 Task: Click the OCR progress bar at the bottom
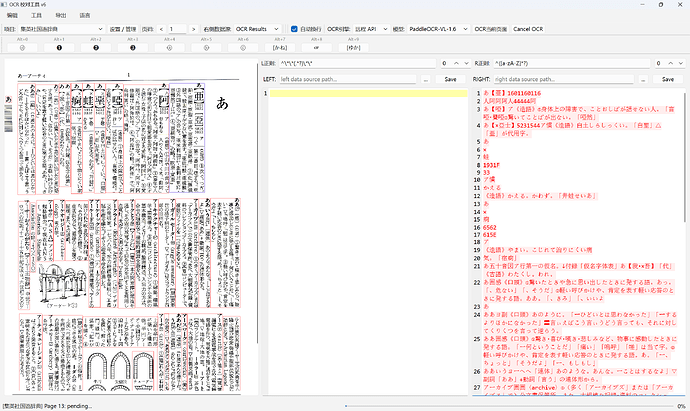[x=510, y=406]
